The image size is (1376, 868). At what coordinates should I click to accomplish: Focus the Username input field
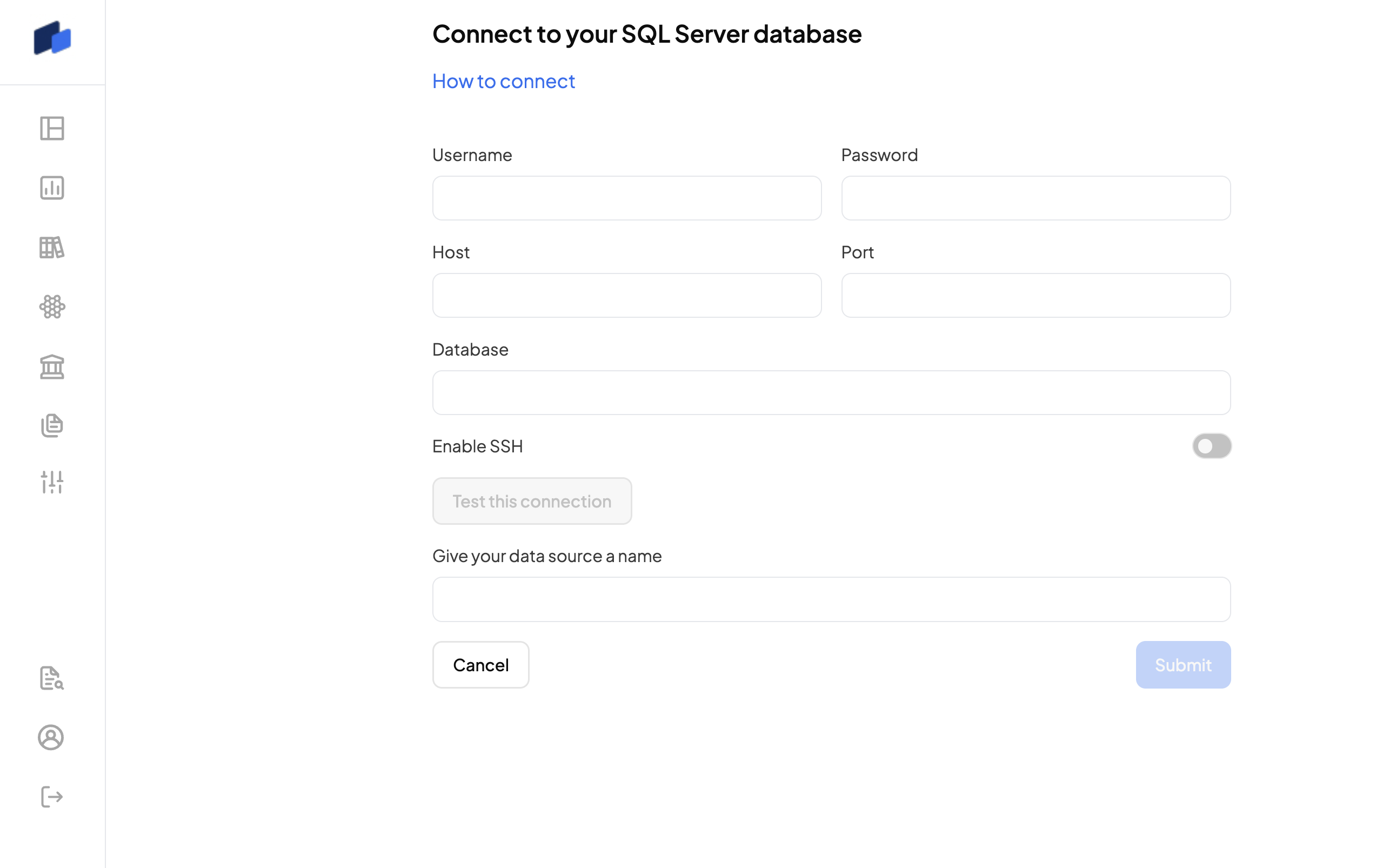[627, 198]
